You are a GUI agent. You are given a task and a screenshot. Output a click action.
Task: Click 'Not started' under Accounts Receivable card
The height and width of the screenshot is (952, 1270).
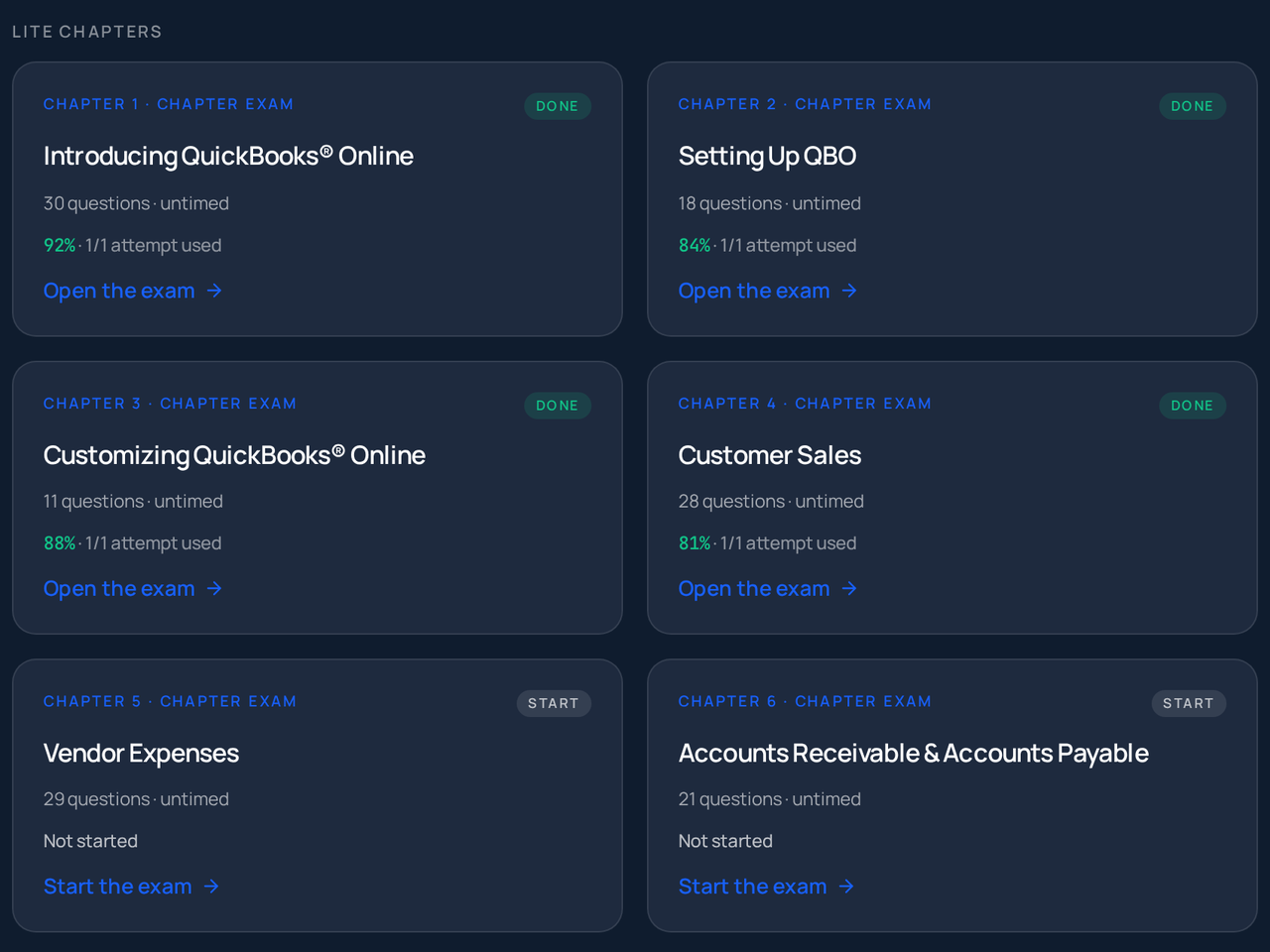click(x=725, y=841)
